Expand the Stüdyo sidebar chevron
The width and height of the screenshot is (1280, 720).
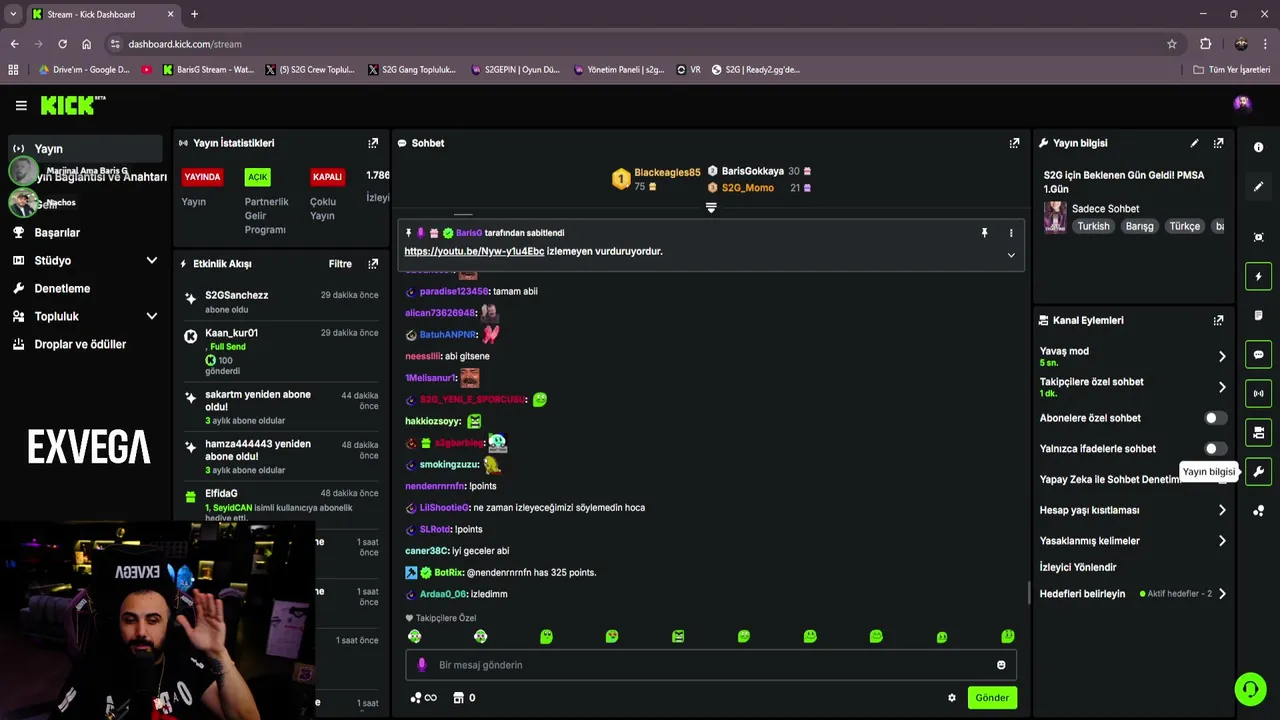coord(152,260)
